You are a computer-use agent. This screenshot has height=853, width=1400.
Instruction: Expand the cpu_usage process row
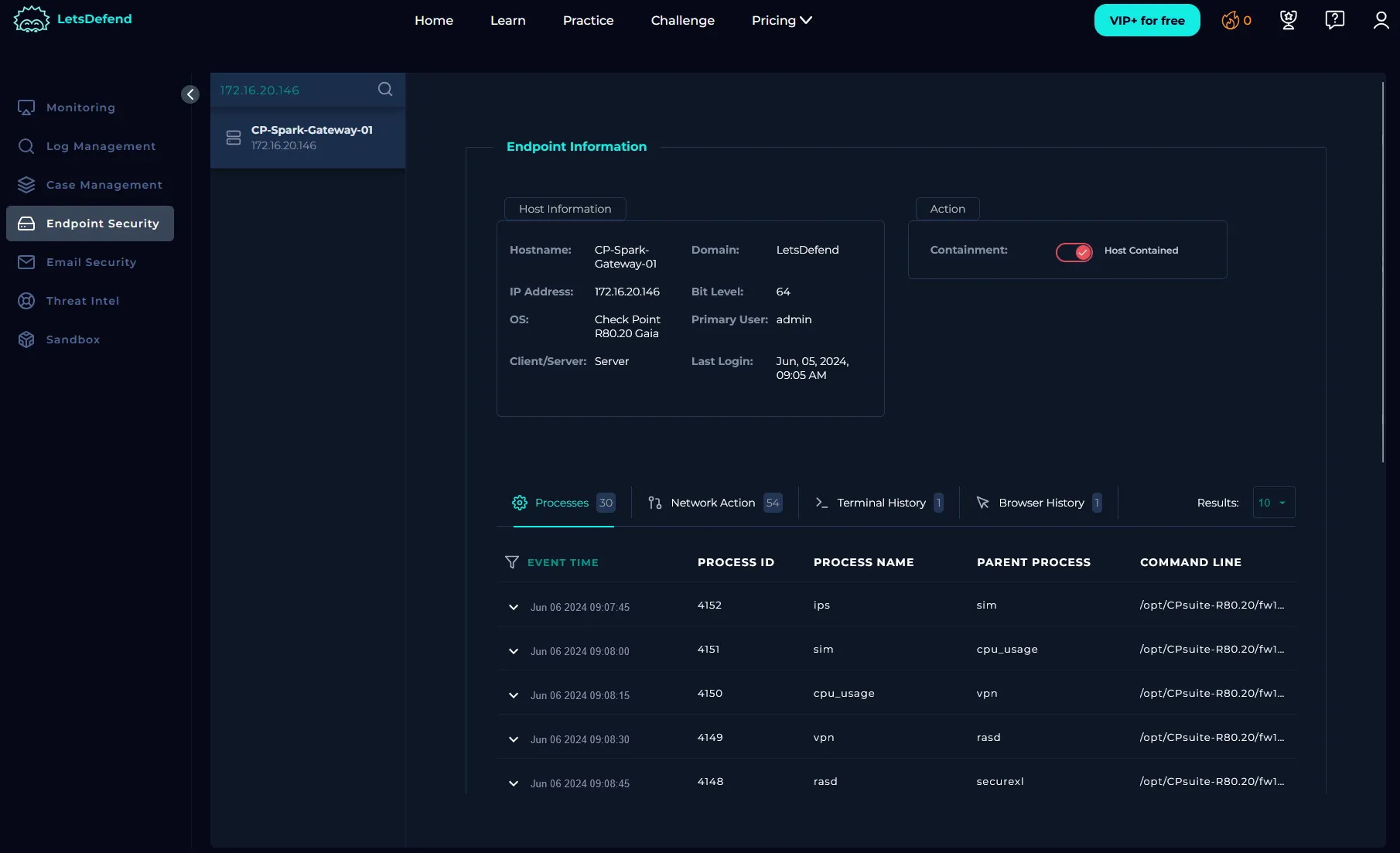pos(514,695)
